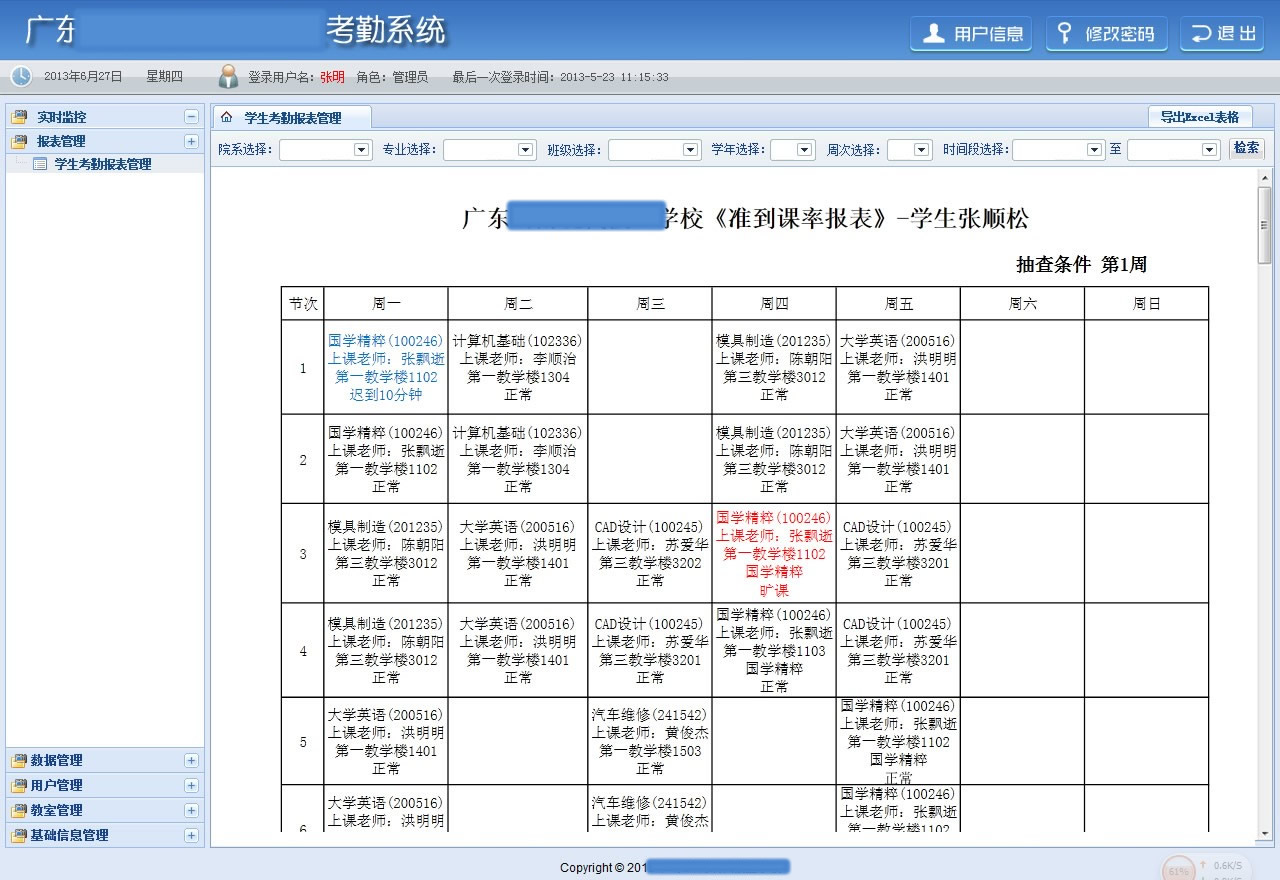Toggle the 报表管理 section plus icon
Screen dimensions: 1280x880
tap(191, 141)
